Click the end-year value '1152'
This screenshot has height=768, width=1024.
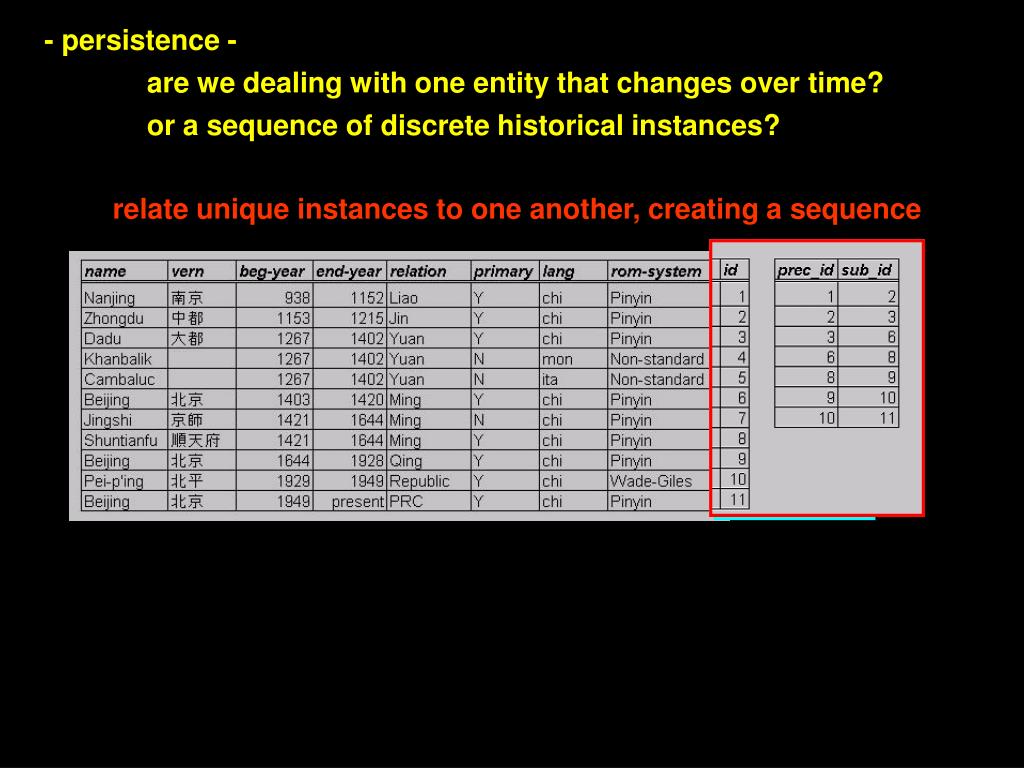367,298
